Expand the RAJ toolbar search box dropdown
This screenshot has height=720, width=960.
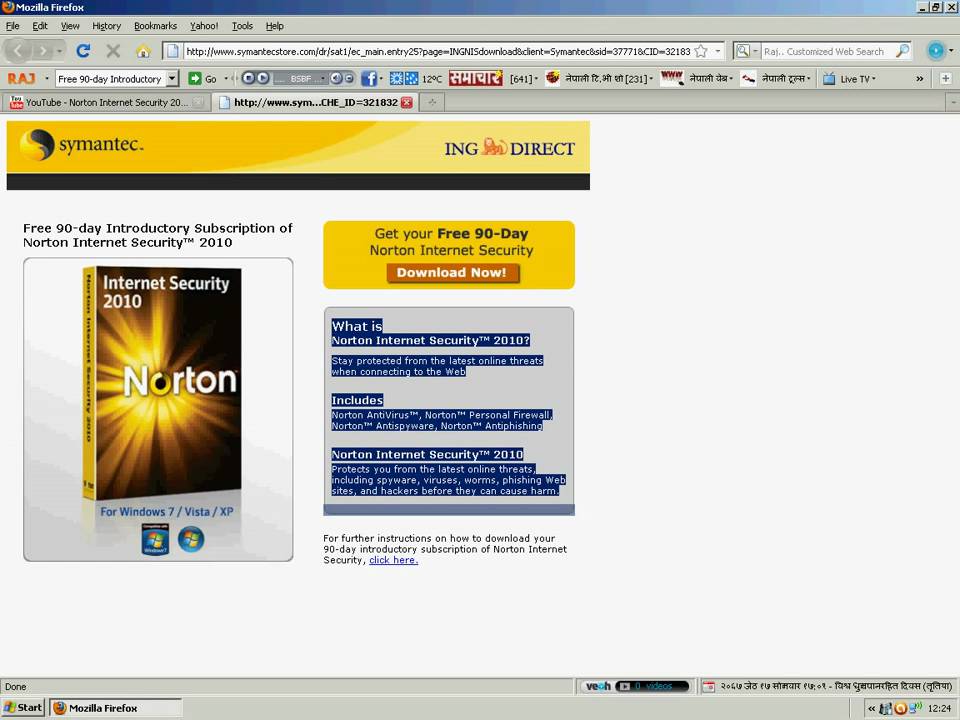click(172, 78)
